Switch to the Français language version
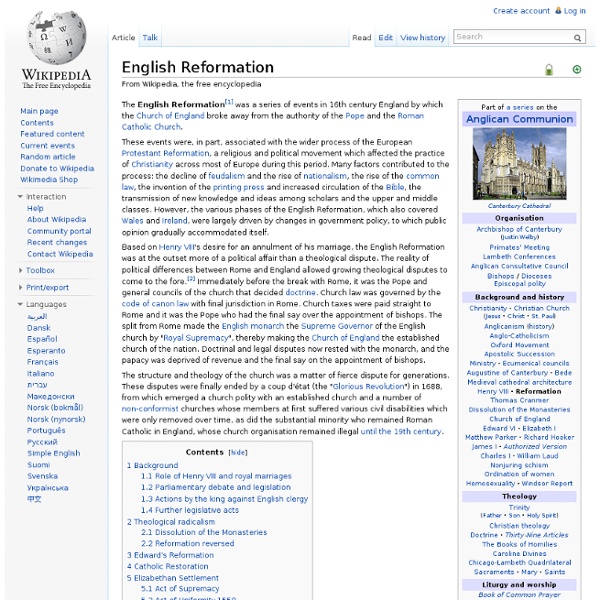 pos(42,362)
